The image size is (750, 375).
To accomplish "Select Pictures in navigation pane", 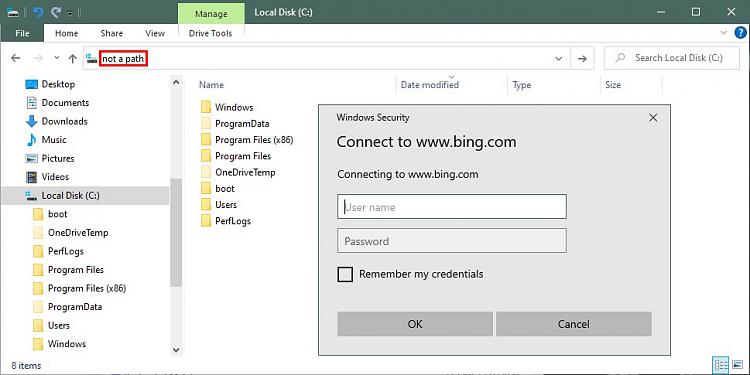I will (58, 158).
